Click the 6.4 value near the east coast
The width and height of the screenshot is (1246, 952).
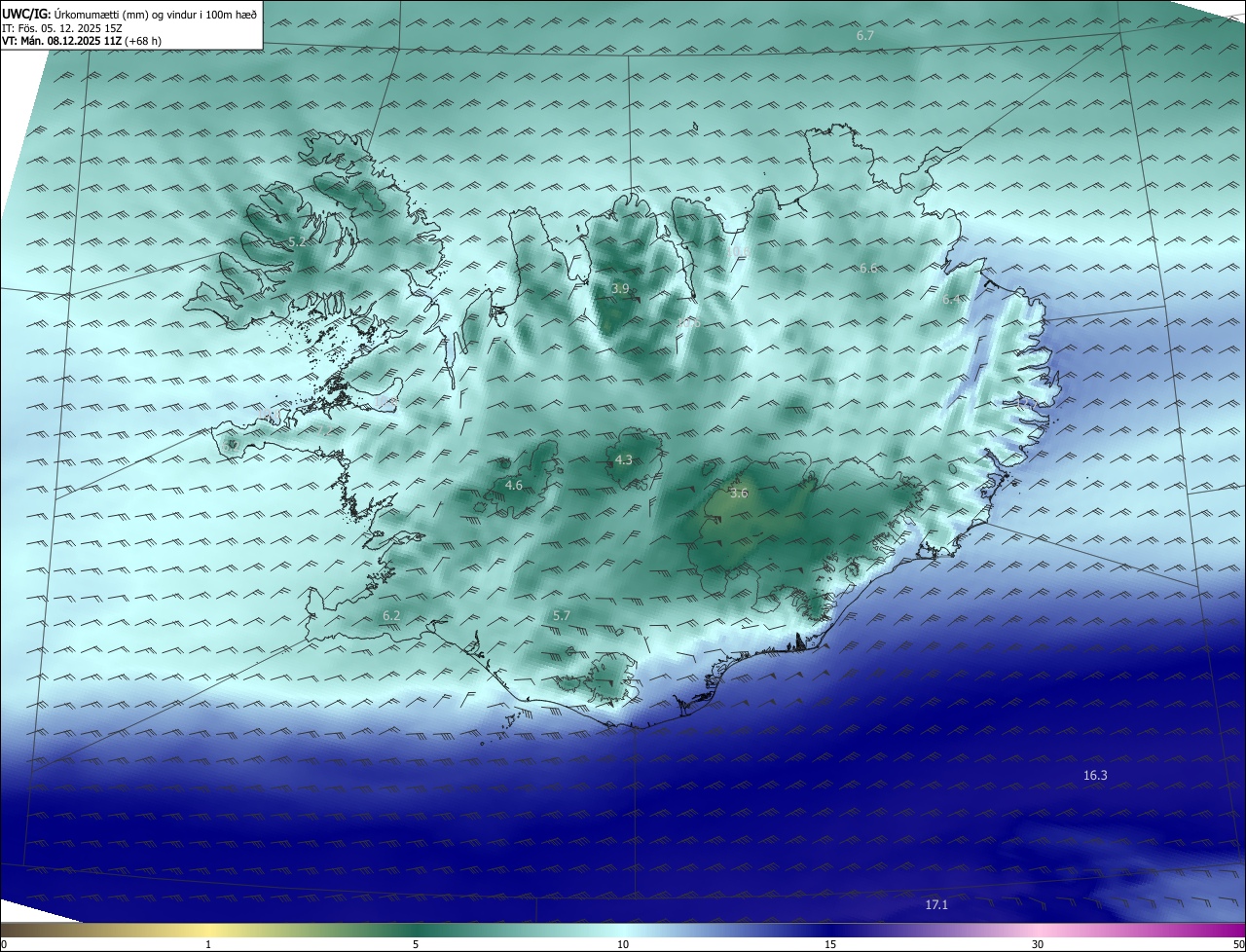[952, 300]
